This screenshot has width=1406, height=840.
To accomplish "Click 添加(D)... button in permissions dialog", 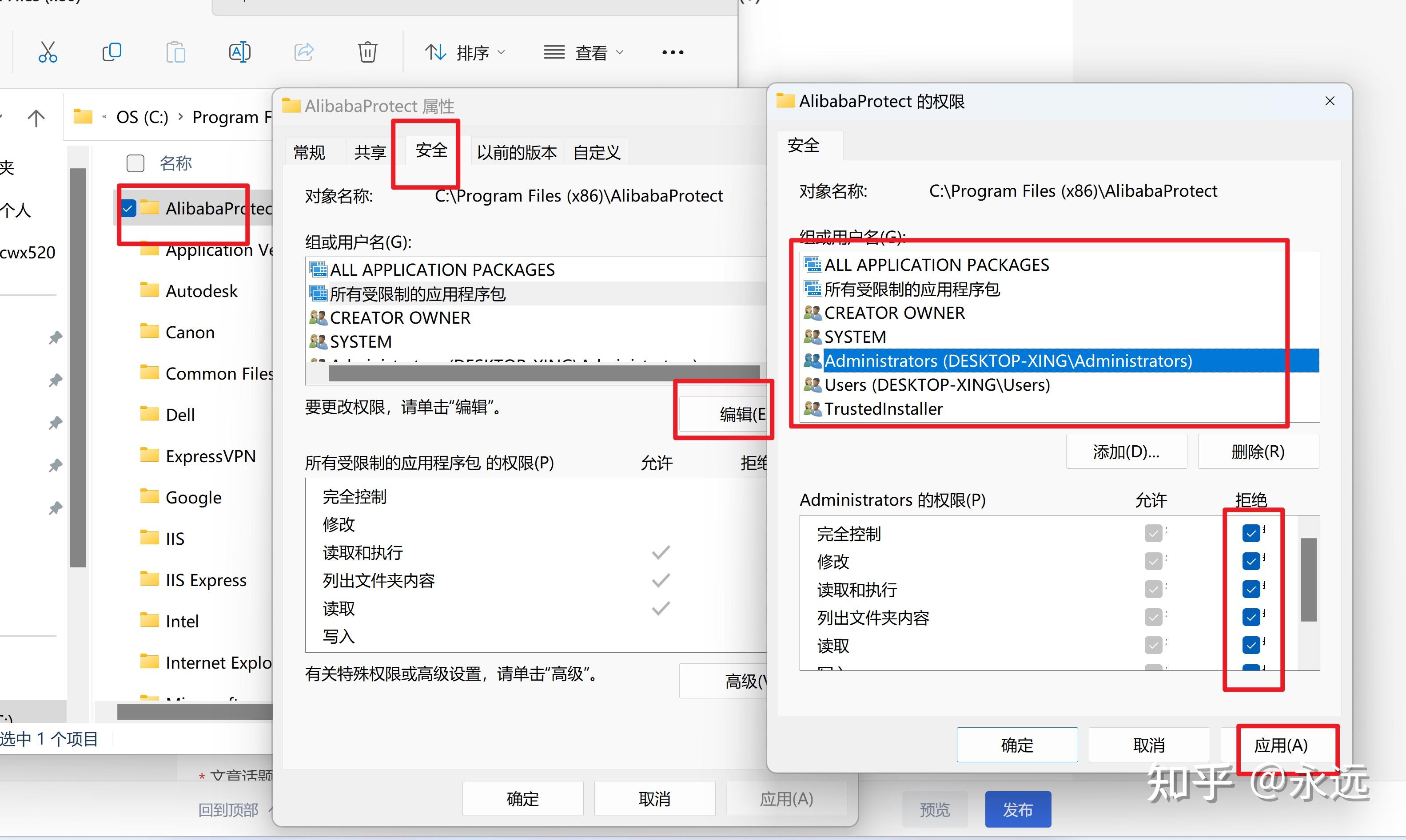I will point(1126,452).
